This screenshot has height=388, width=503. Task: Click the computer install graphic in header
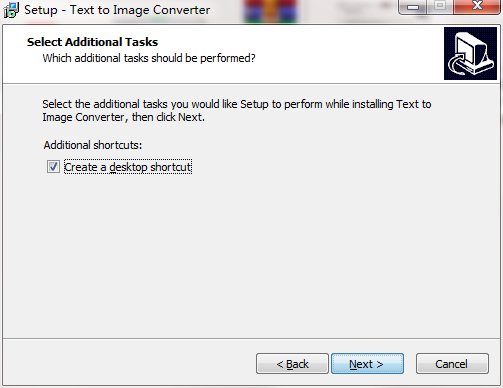pyautogui.click(x=470, y=54)
